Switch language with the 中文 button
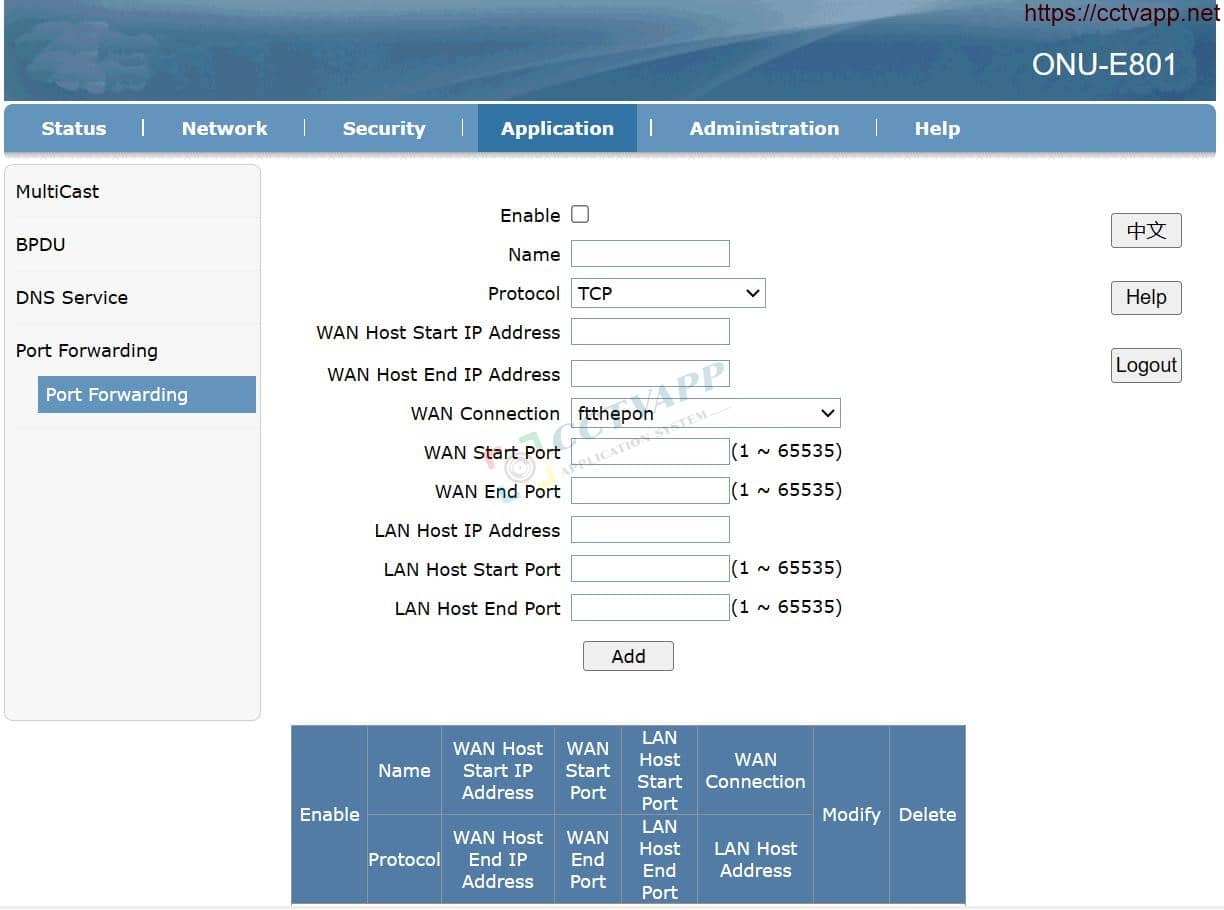 pyautogui.click(x=1146, y=231)
